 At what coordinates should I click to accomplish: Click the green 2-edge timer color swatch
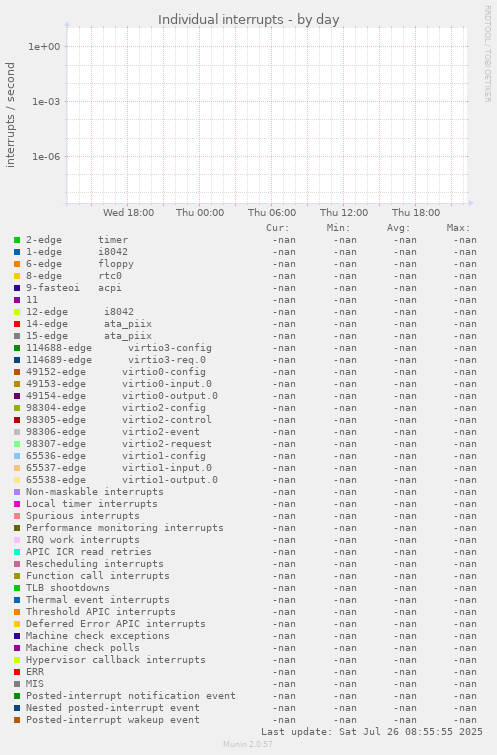point(17,240)
